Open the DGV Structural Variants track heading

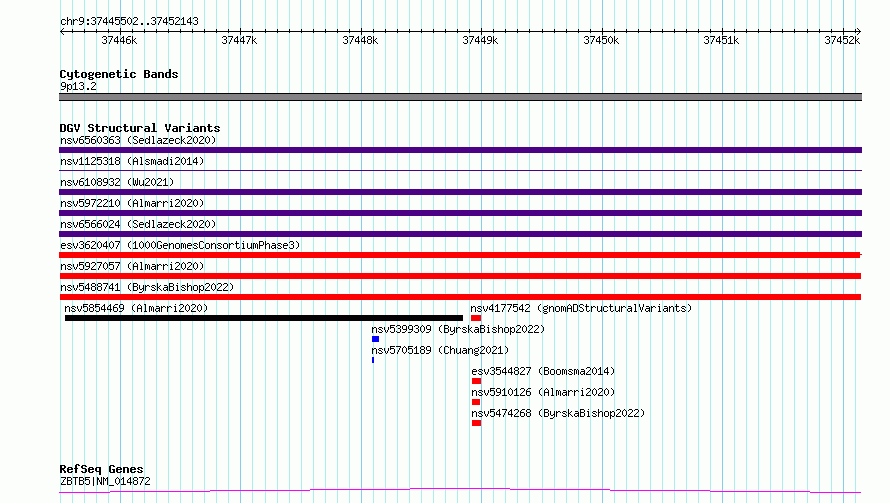(x=140, y=128)
